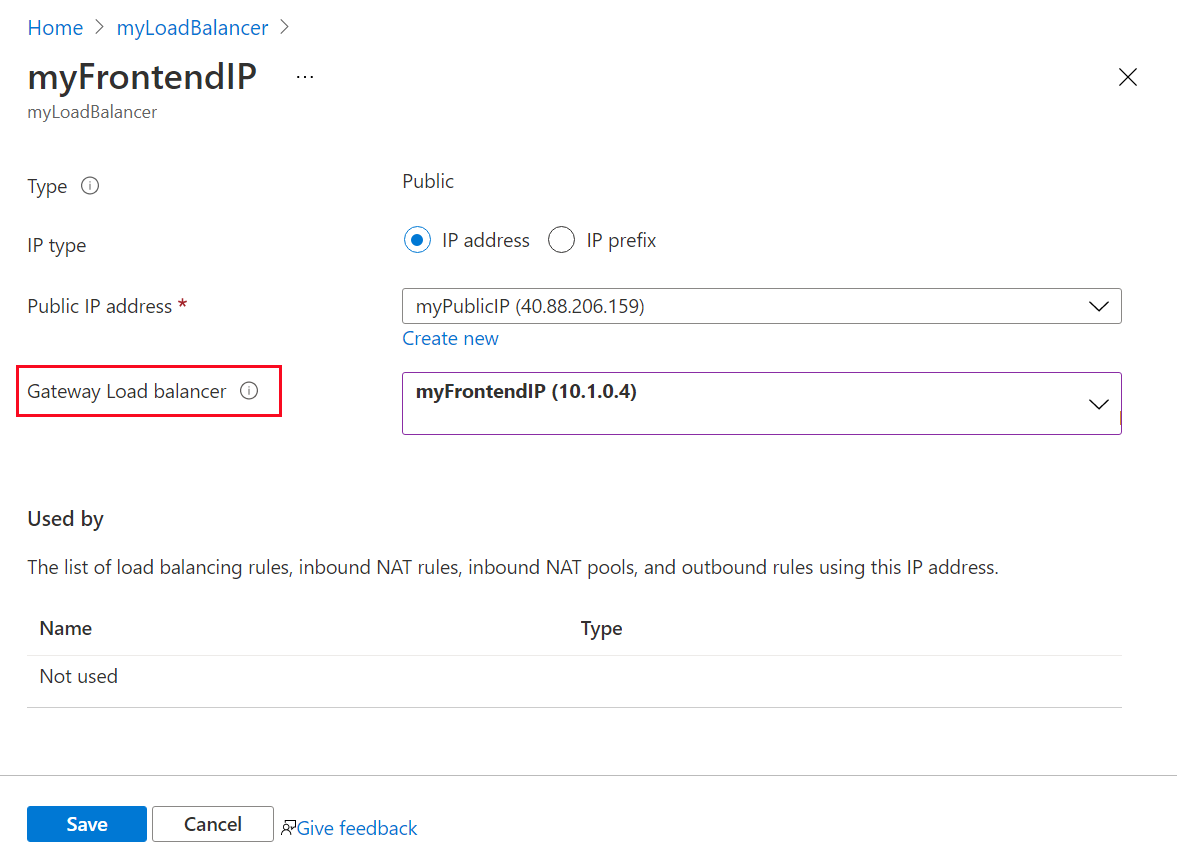Go to Home breadcrumb

pos(55,28)
